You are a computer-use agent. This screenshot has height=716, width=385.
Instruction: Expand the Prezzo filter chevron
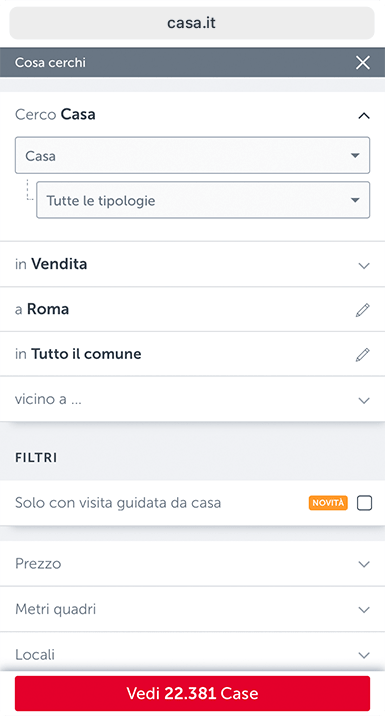tap(364, 564)
